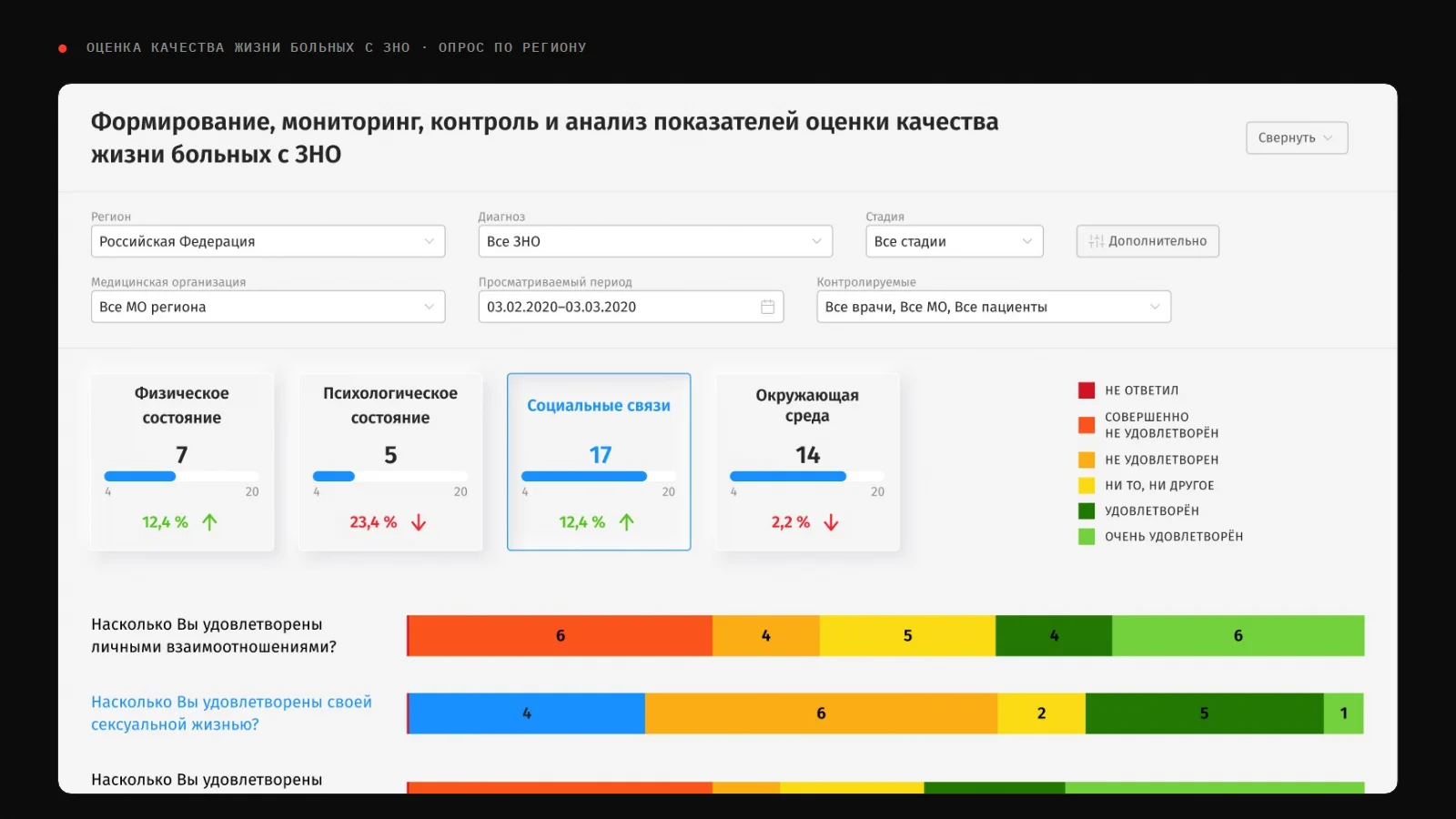
Task: Click the Физическое состояние progress bar
Action: pyautogui.click(x=182, y=476)
